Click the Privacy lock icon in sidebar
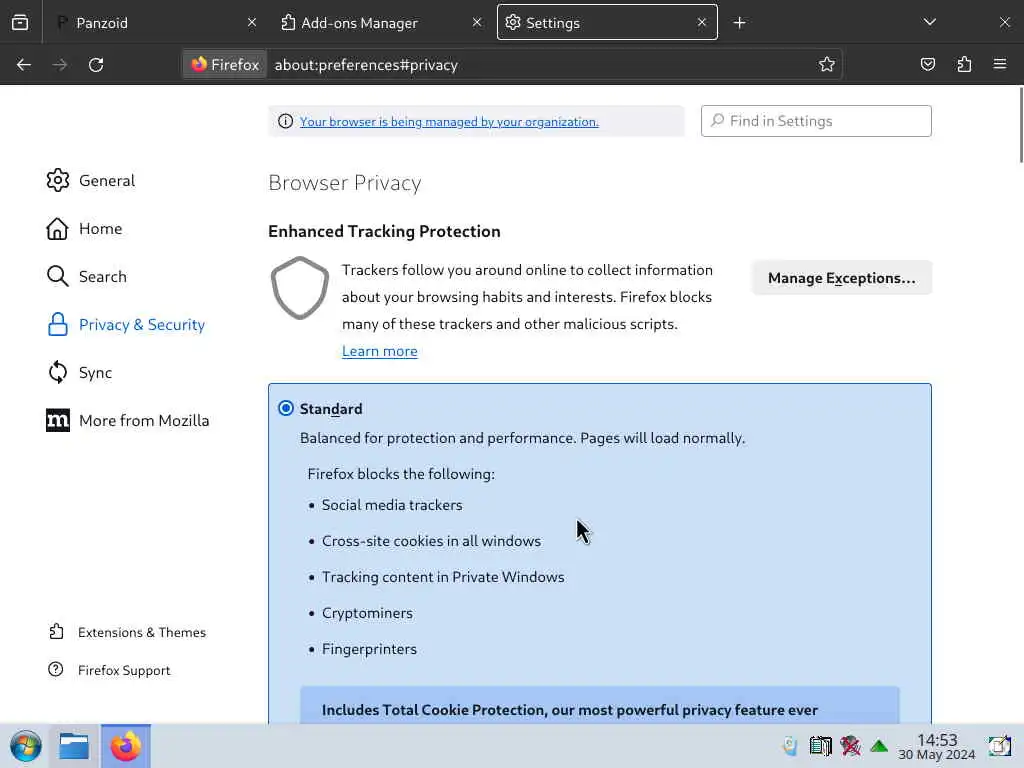Screen dimensions: 1024x768 (57, 325)
